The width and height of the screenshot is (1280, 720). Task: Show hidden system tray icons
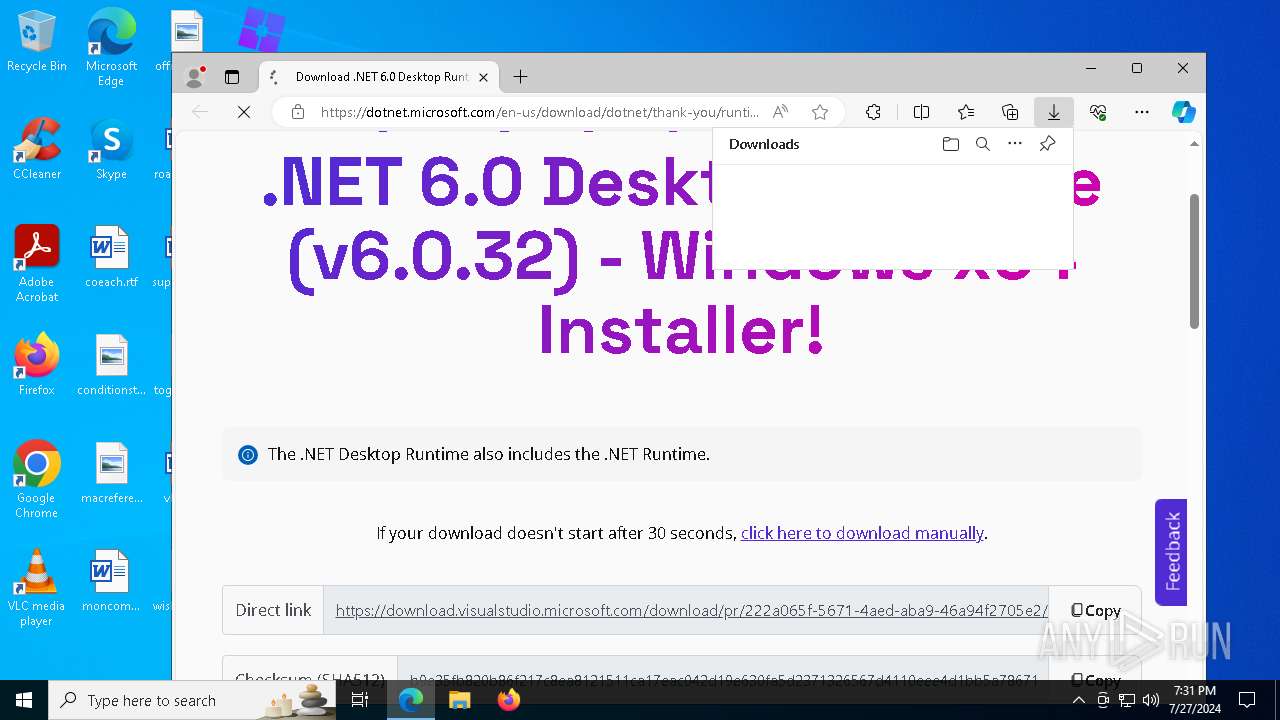pos(1078,700)
